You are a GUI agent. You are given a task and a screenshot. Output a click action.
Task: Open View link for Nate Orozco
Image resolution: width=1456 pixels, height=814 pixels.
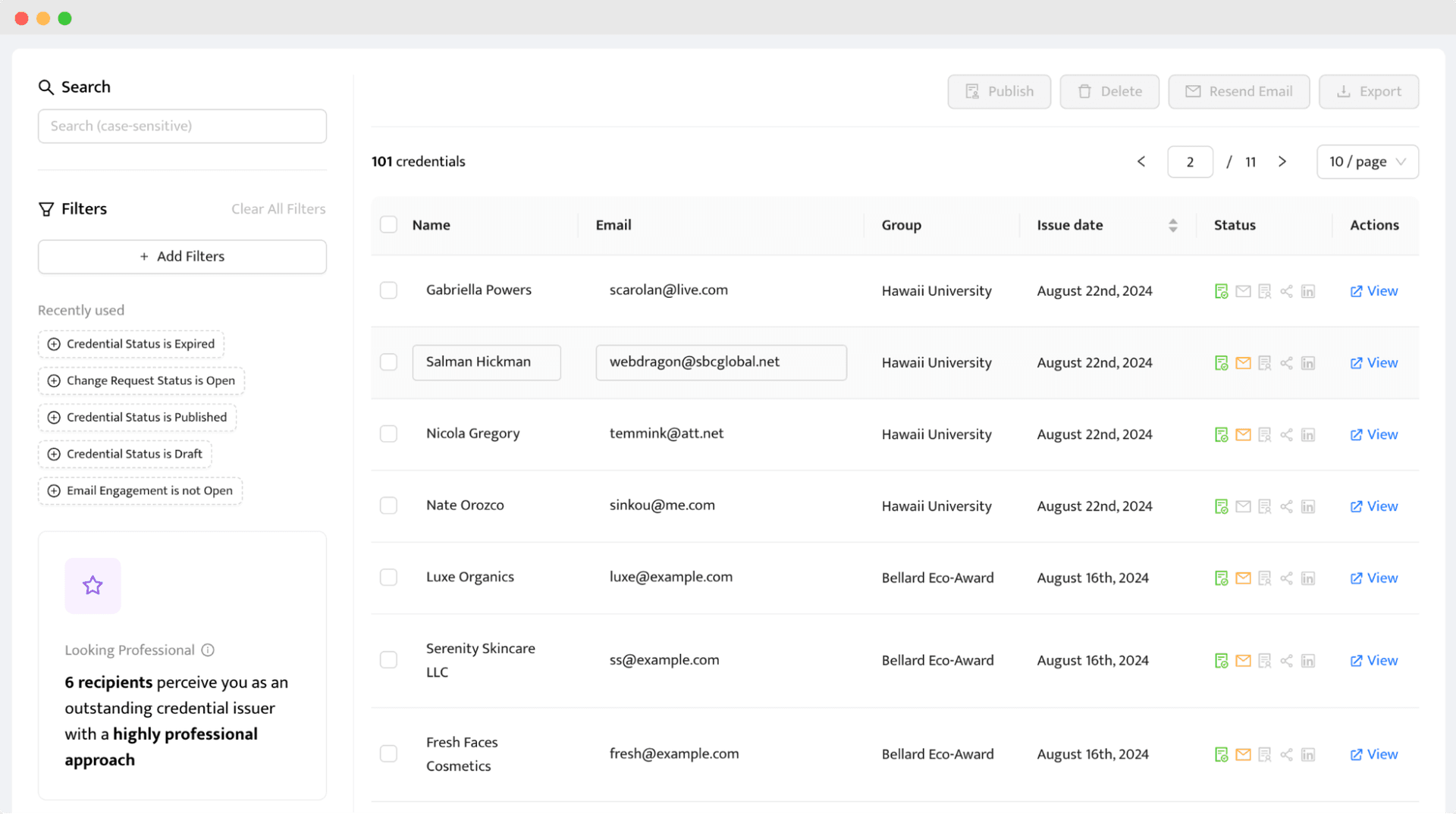(1374, 506)
